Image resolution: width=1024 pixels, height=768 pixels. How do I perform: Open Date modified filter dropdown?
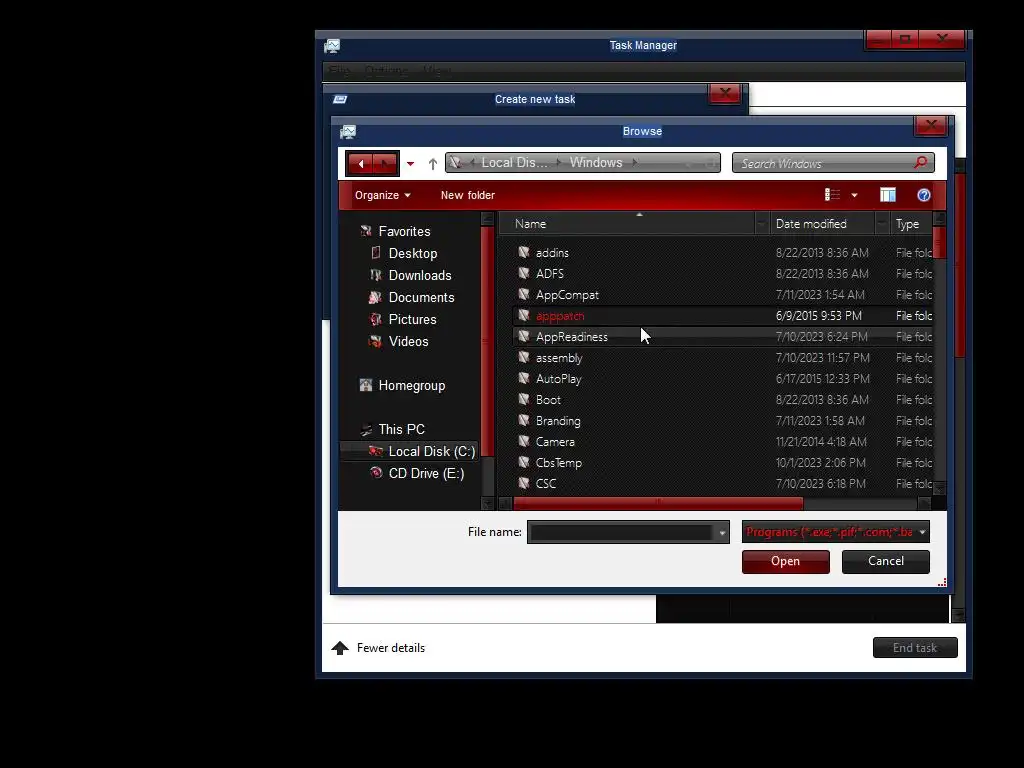[x=882, y=224]
